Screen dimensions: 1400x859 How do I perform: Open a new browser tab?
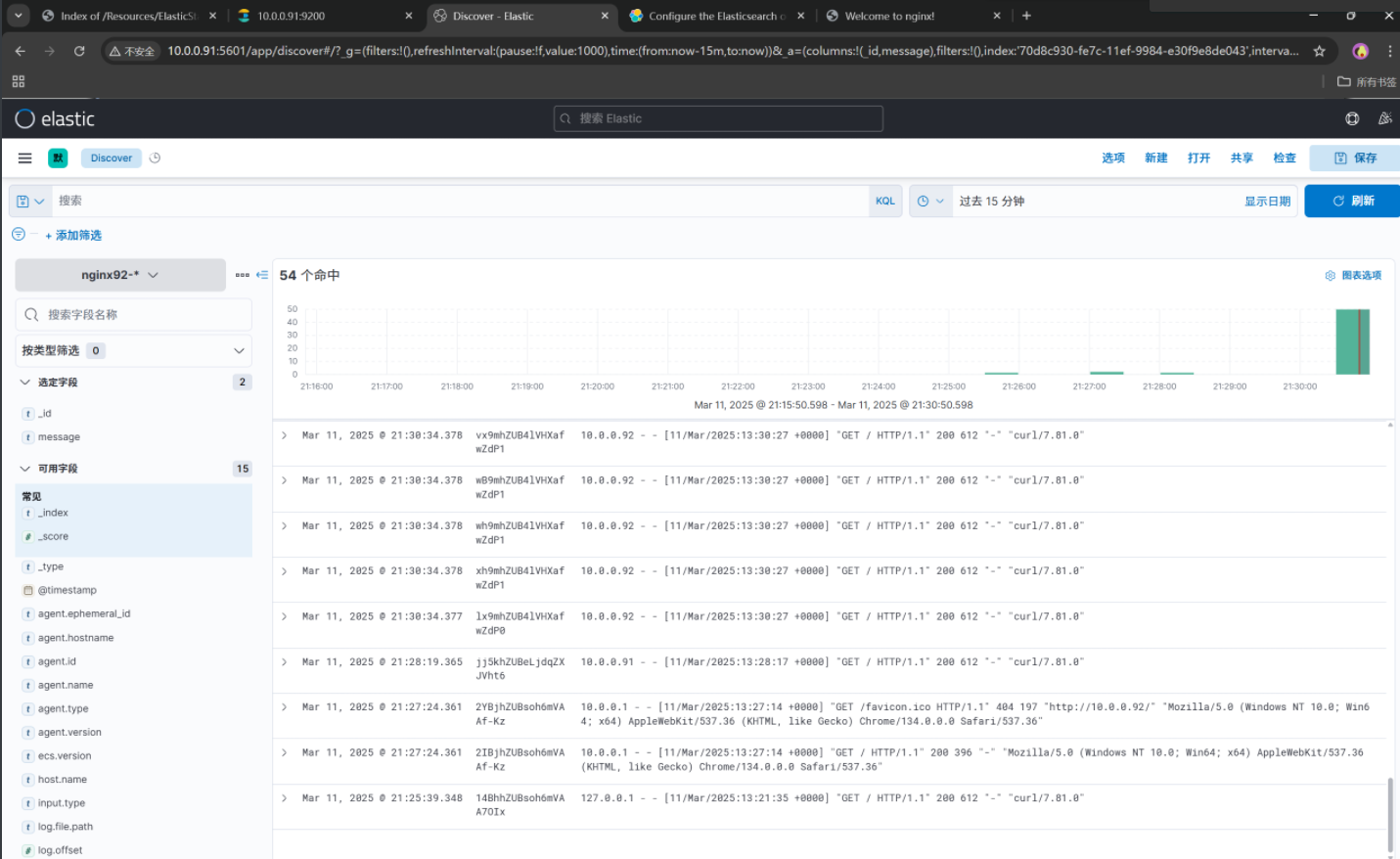[1026, 16]
